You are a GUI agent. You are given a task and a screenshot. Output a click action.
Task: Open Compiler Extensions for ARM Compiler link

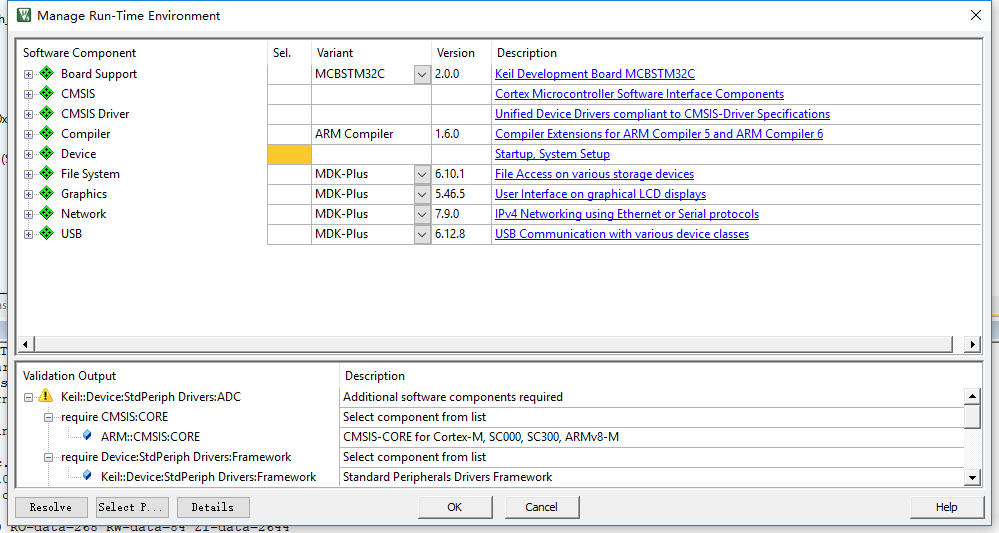point(659,134)
